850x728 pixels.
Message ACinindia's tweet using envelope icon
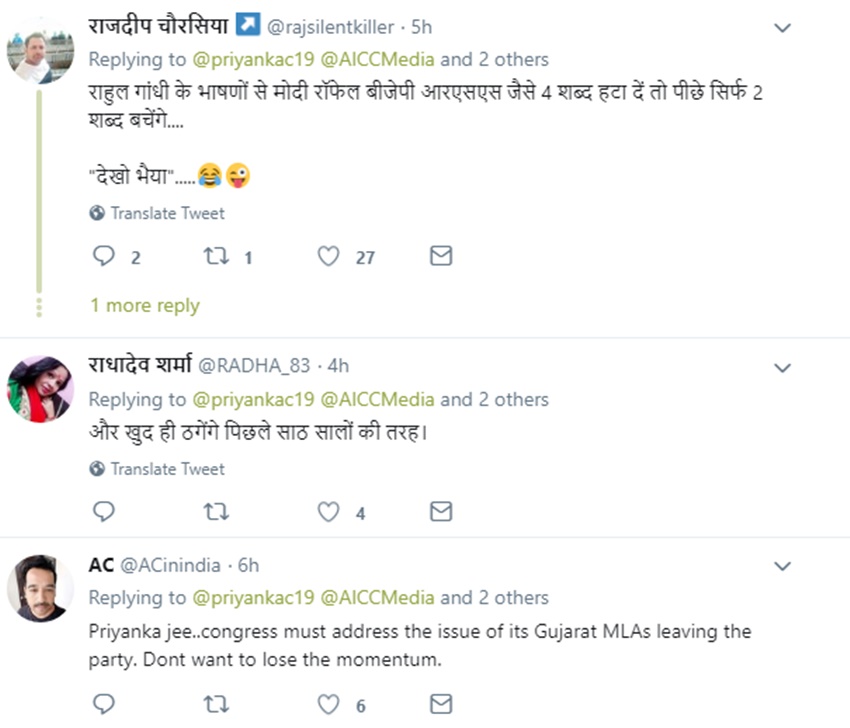[x=441, y=704]
